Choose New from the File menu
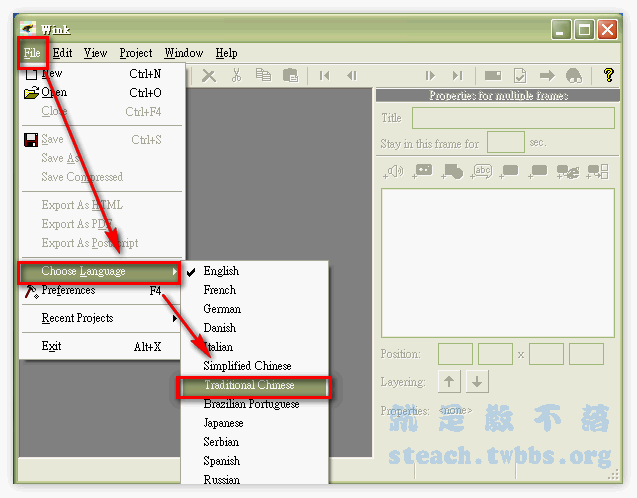Viewport: 637px width, 498px height. (102, 74)
